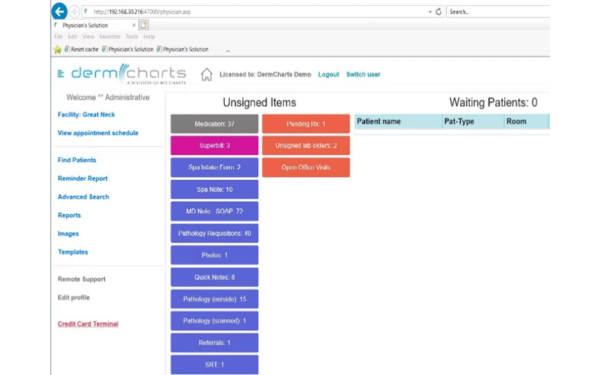The image size is (600, 375).
Task: Open the File menu
Action: click(58, 37)
